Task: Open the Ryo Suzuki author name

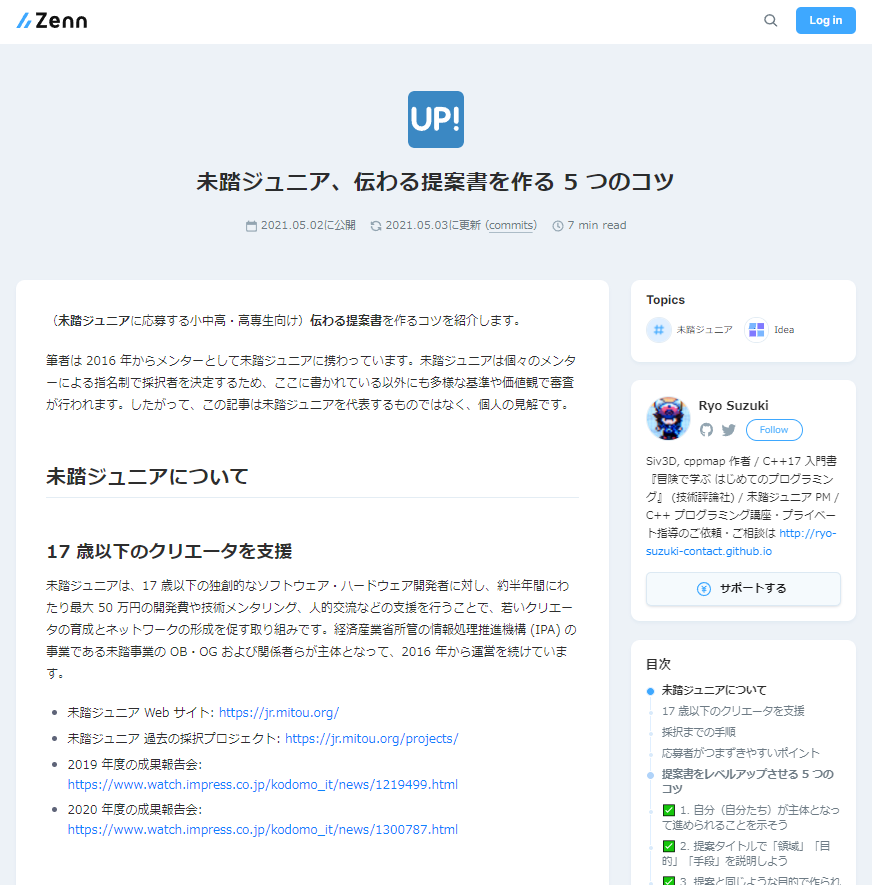Action: pyautogui.click(x=733, y=405)
